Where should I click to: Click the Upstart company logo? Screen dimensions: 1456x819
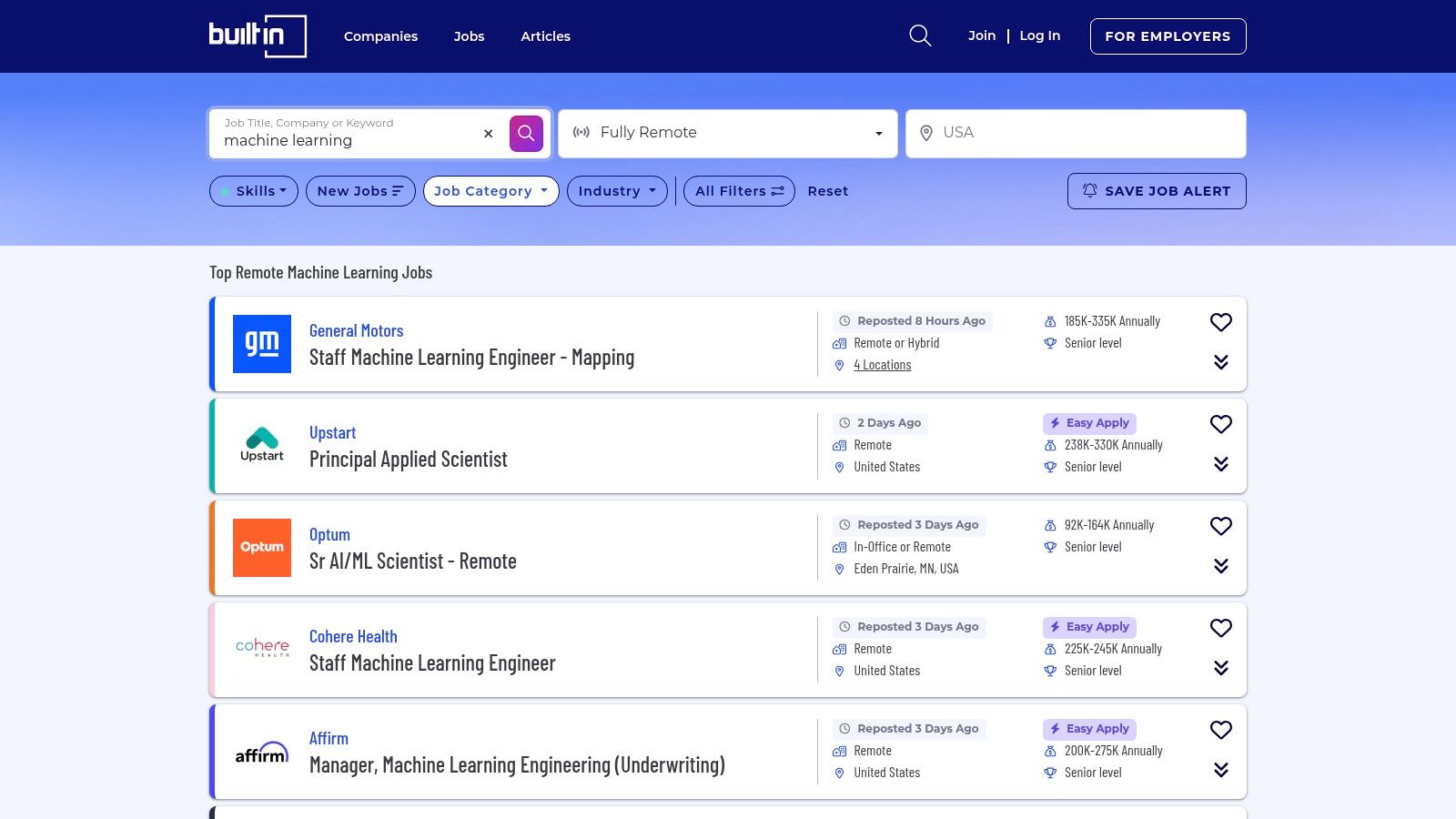[x=262, y=446]
